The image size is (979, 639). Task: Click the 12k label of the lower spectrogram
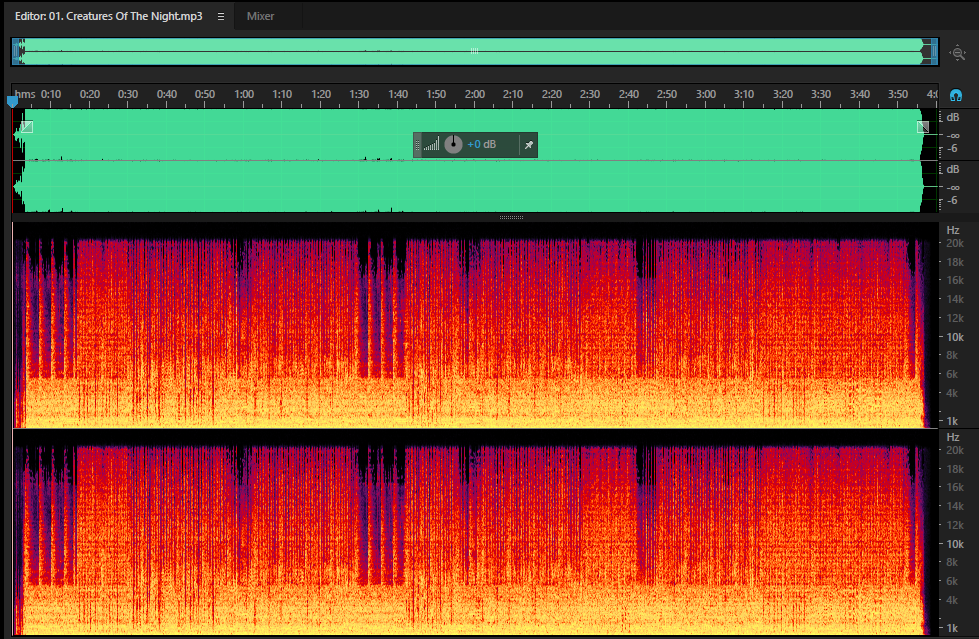click(x=955, y=525)
